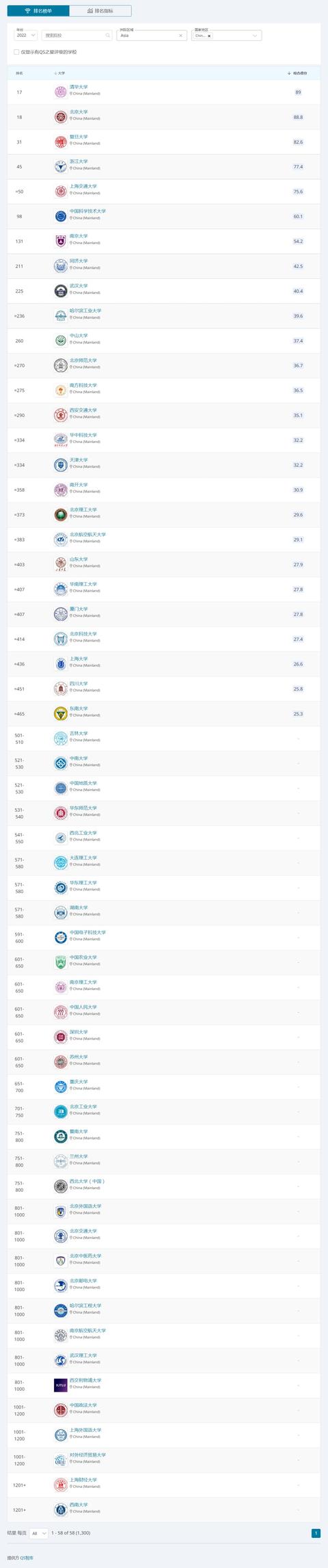The image size is (328, 1568).
Task: Toggle the QS Stars rated schools checkbox
Action: (16, 52)
